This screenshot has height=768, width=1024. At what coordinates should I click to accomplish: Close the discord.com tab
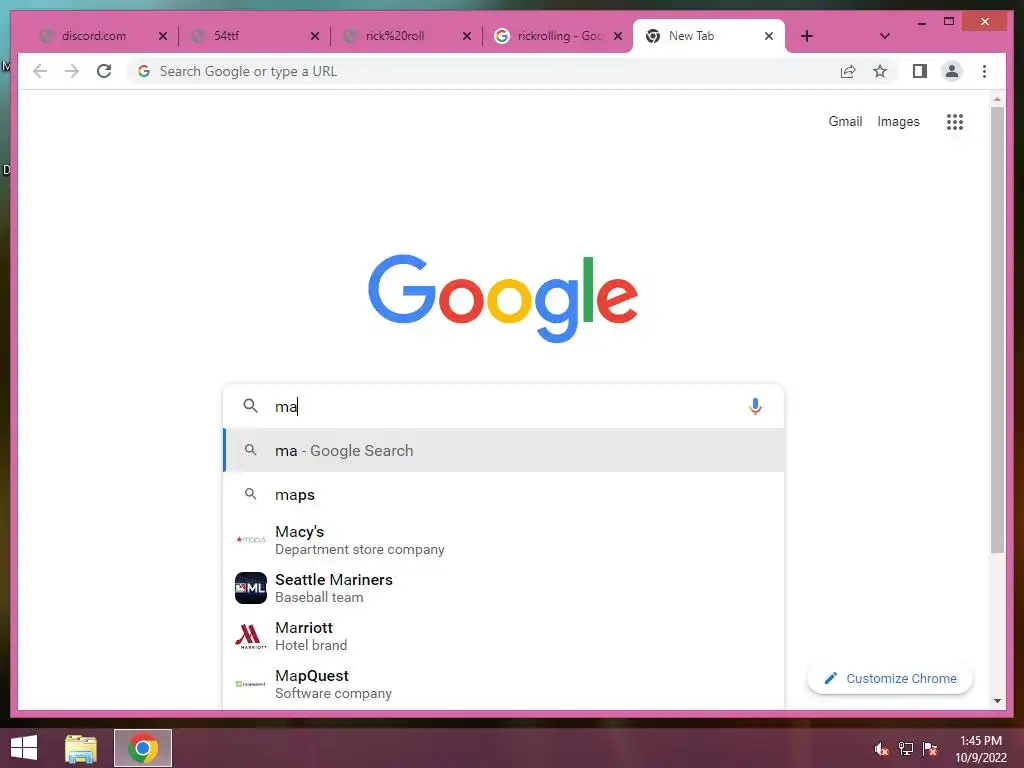point(163,36)
